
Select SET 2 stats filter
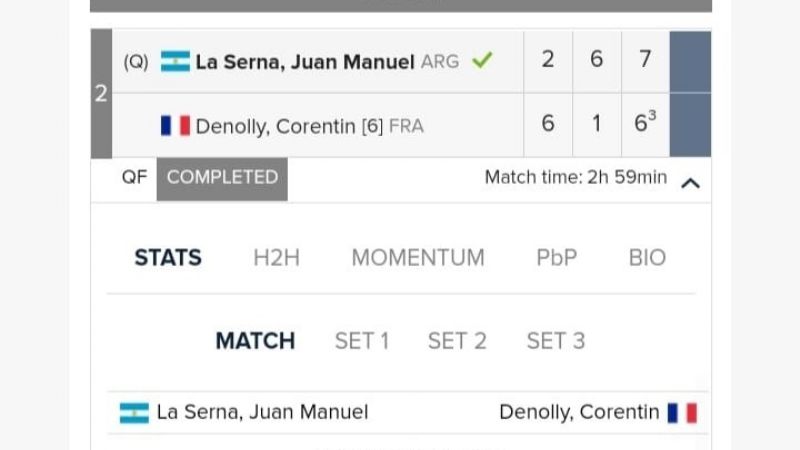457,341
